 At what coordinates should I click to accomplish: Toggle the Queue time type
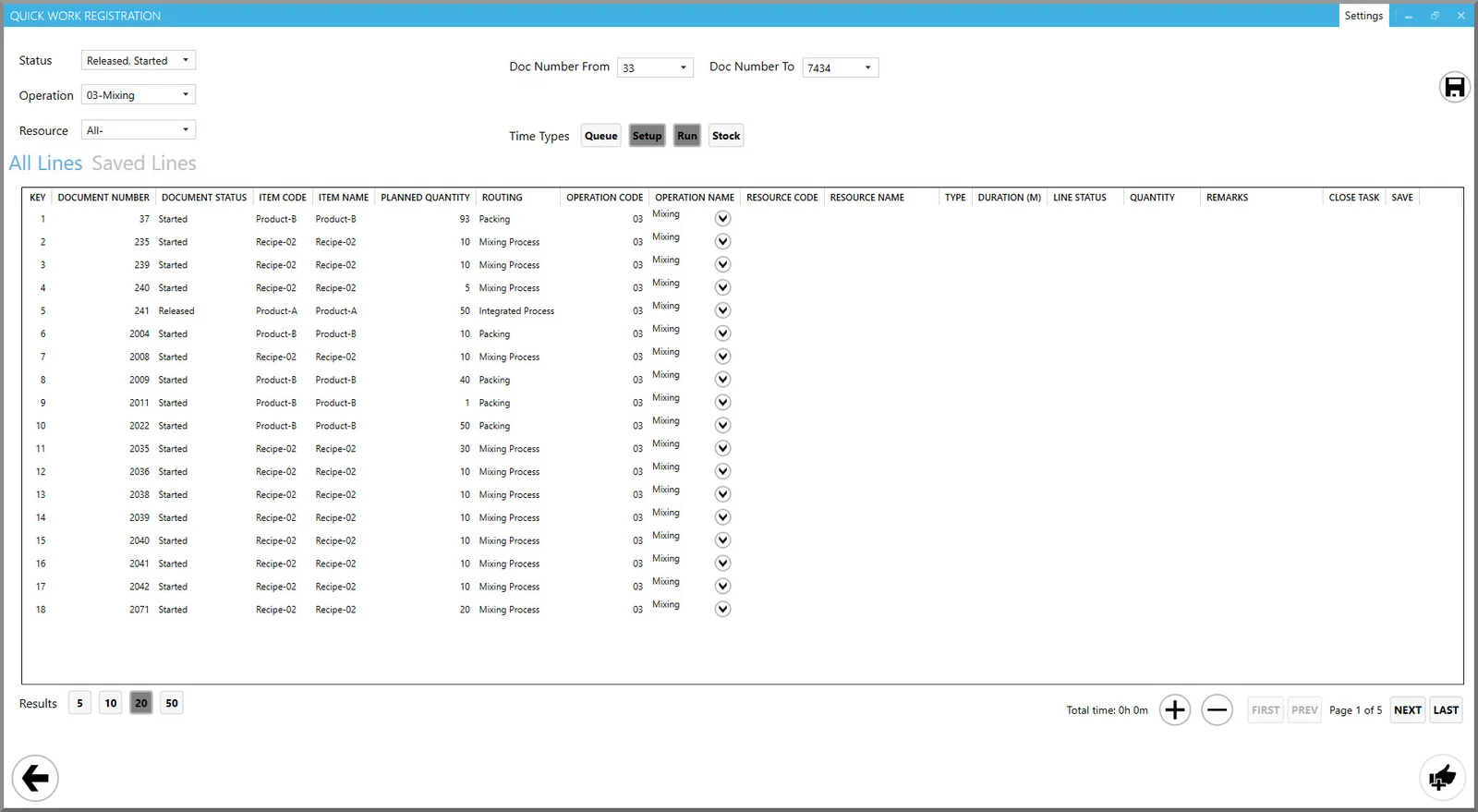click(600, 136)
